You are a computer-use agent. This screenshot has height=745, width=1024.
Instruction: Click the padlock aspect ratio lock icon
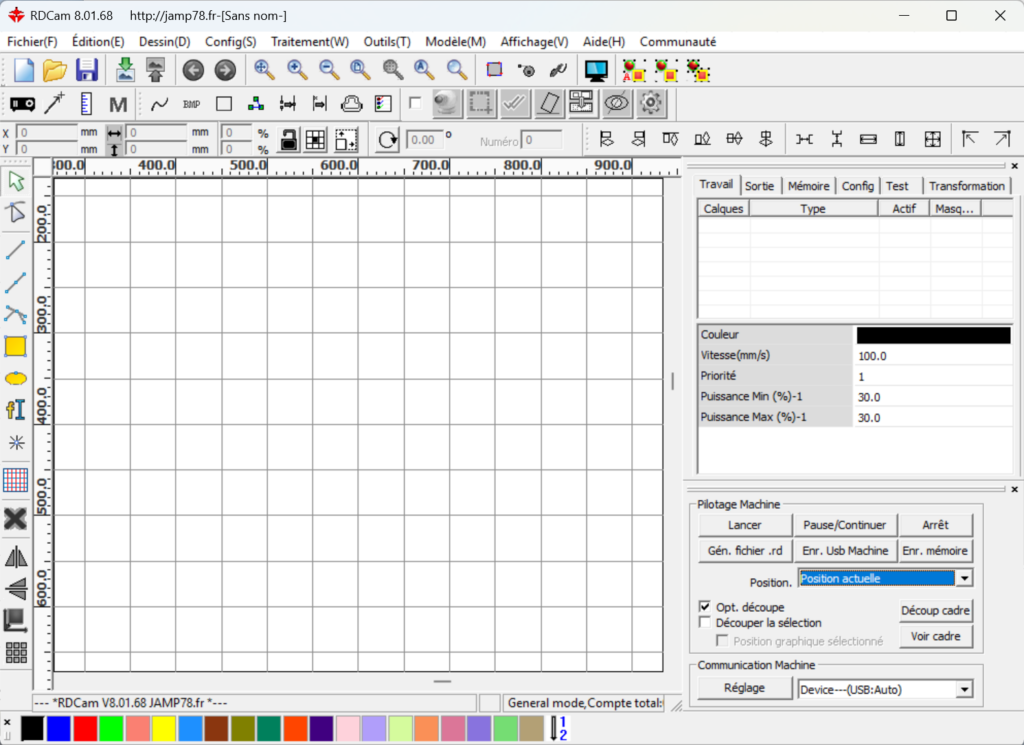[x=288, y=140]
